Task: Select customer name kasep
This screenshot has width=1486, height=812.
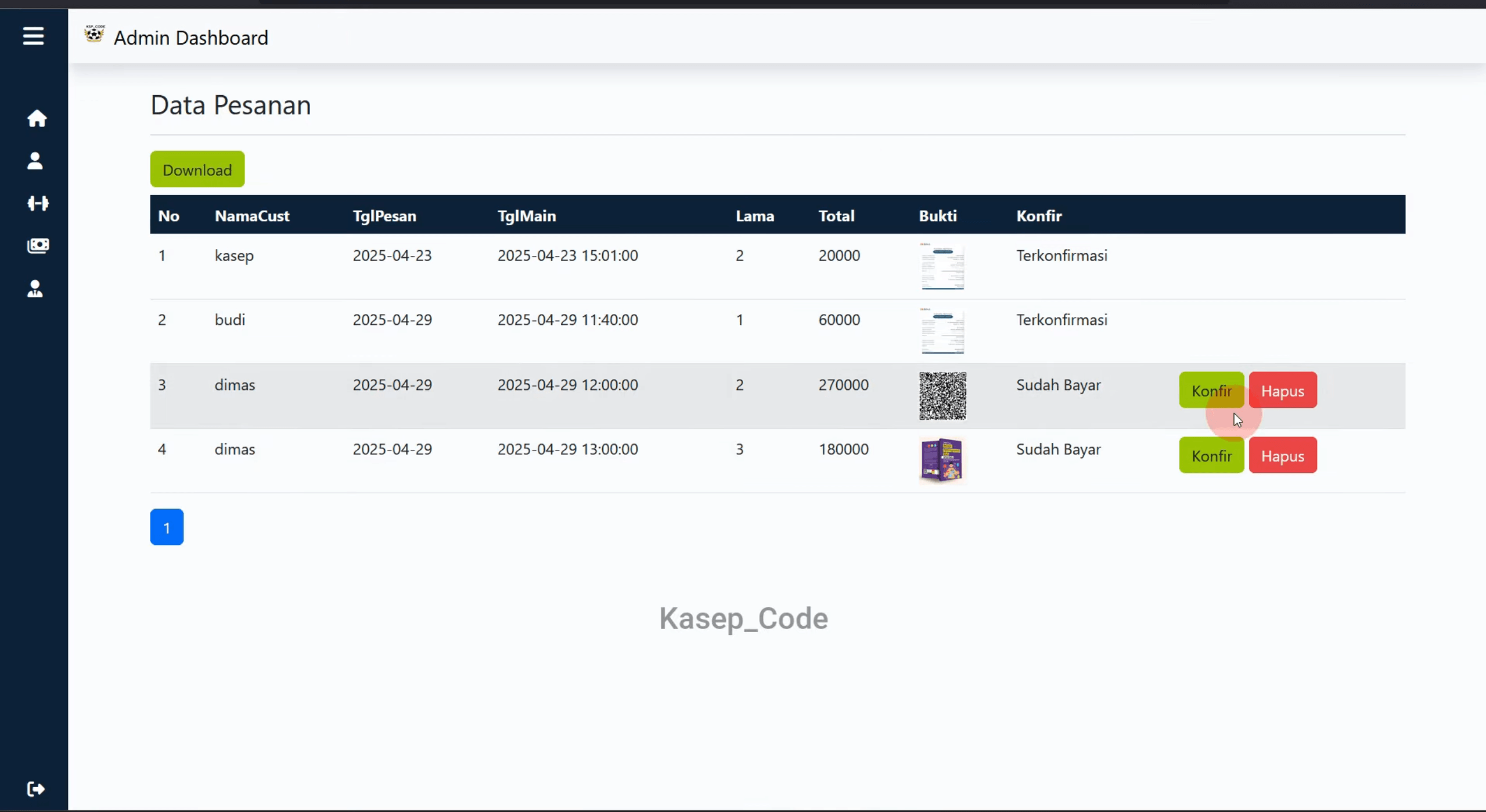Action: (x=234, y=256)
